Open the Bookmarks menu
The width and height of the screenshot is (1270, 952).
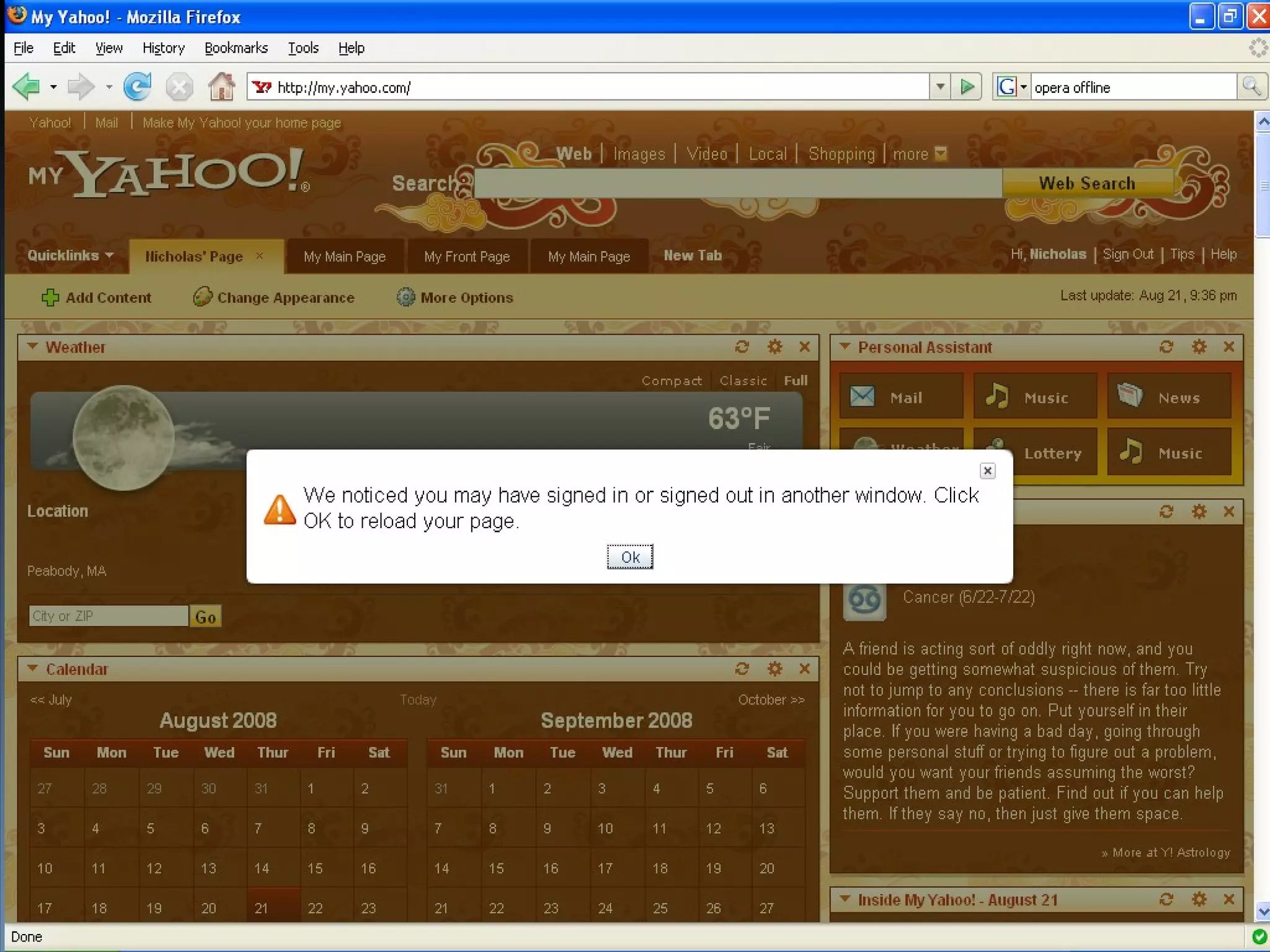point(236,48)
